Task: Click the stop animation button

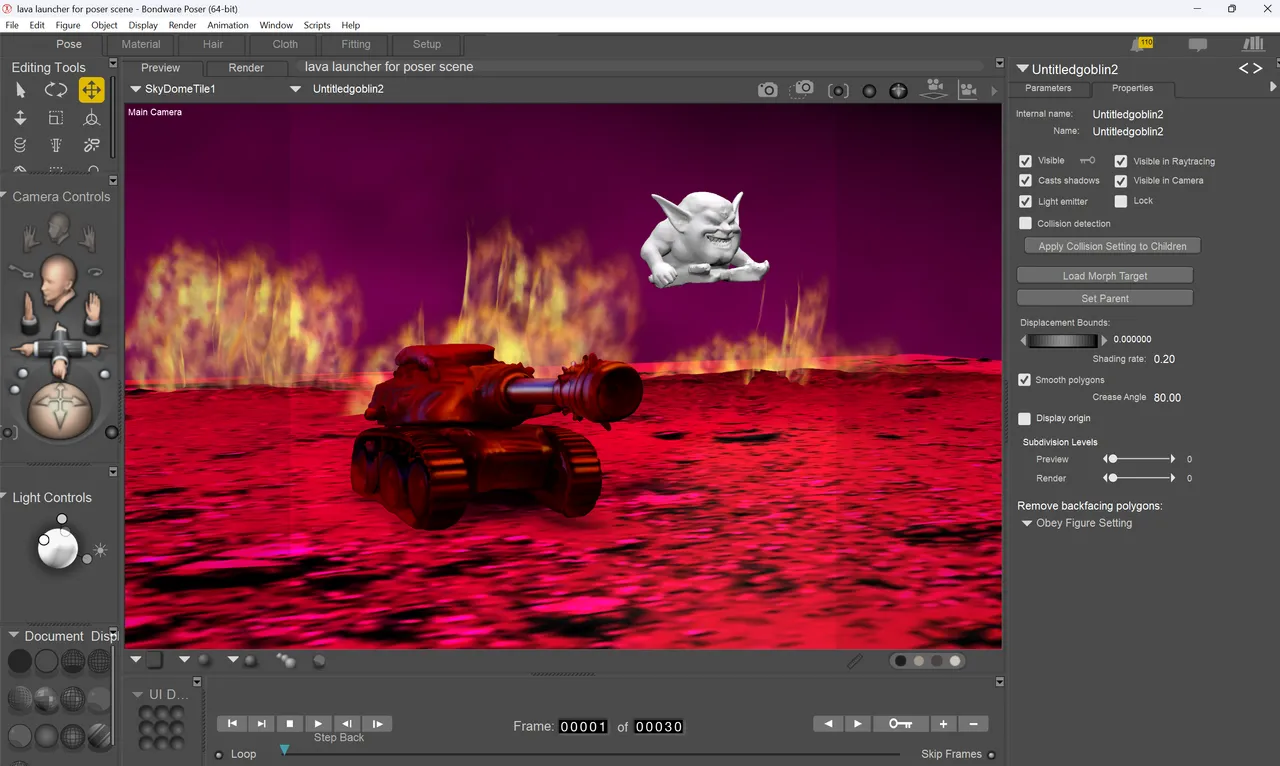Action: tap(290, 724)
